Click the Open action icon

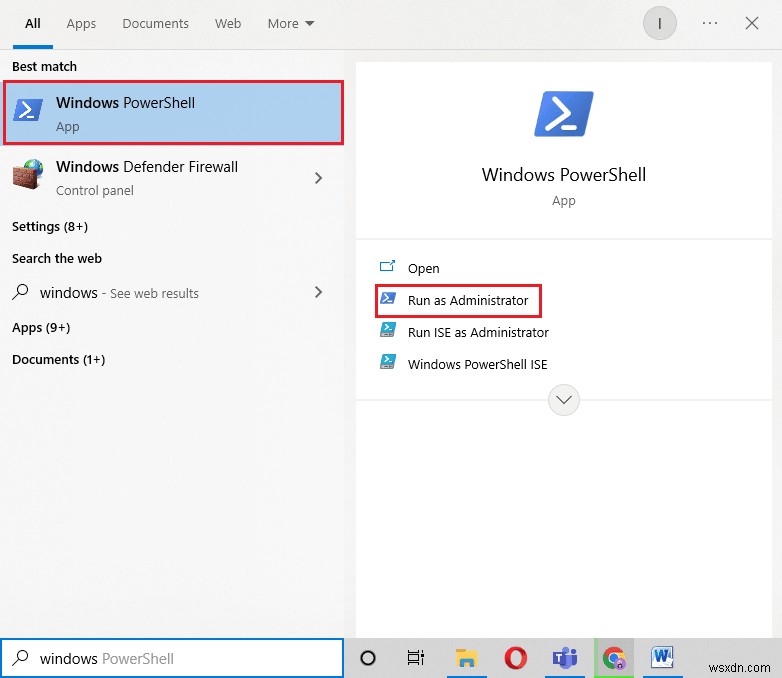[x=388, y=266]
